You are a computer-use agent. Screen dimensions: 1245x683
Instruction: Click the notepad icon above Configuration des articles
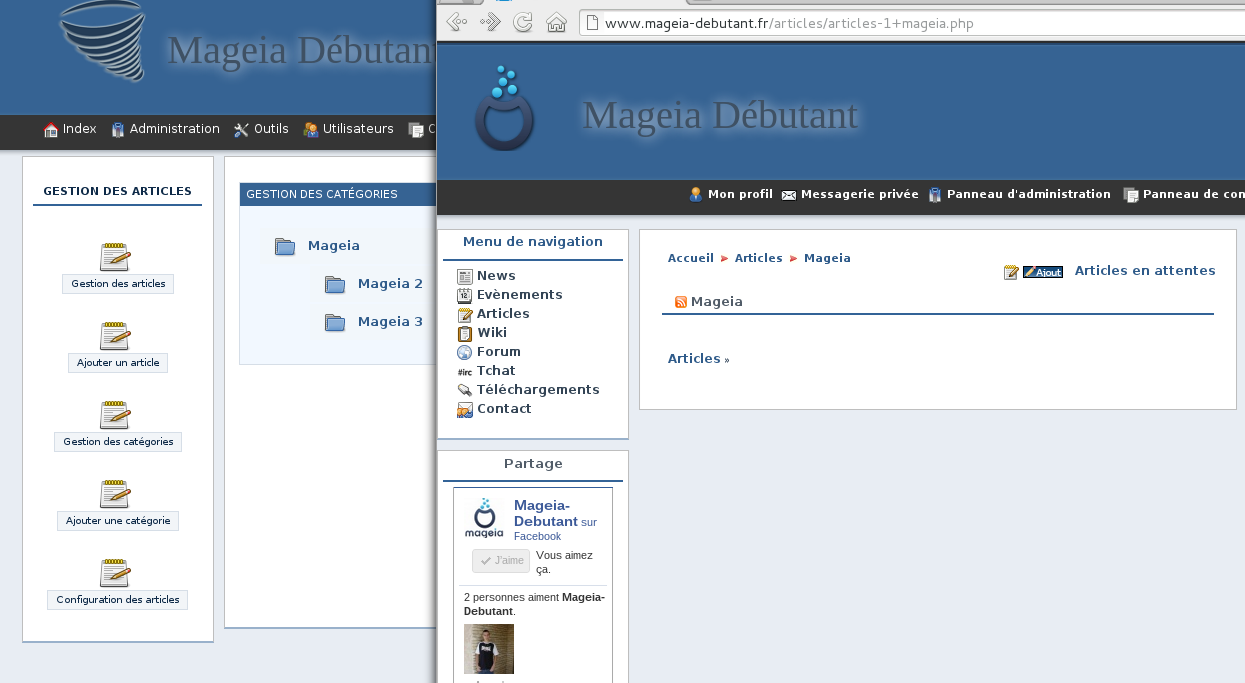pos(116,573)
